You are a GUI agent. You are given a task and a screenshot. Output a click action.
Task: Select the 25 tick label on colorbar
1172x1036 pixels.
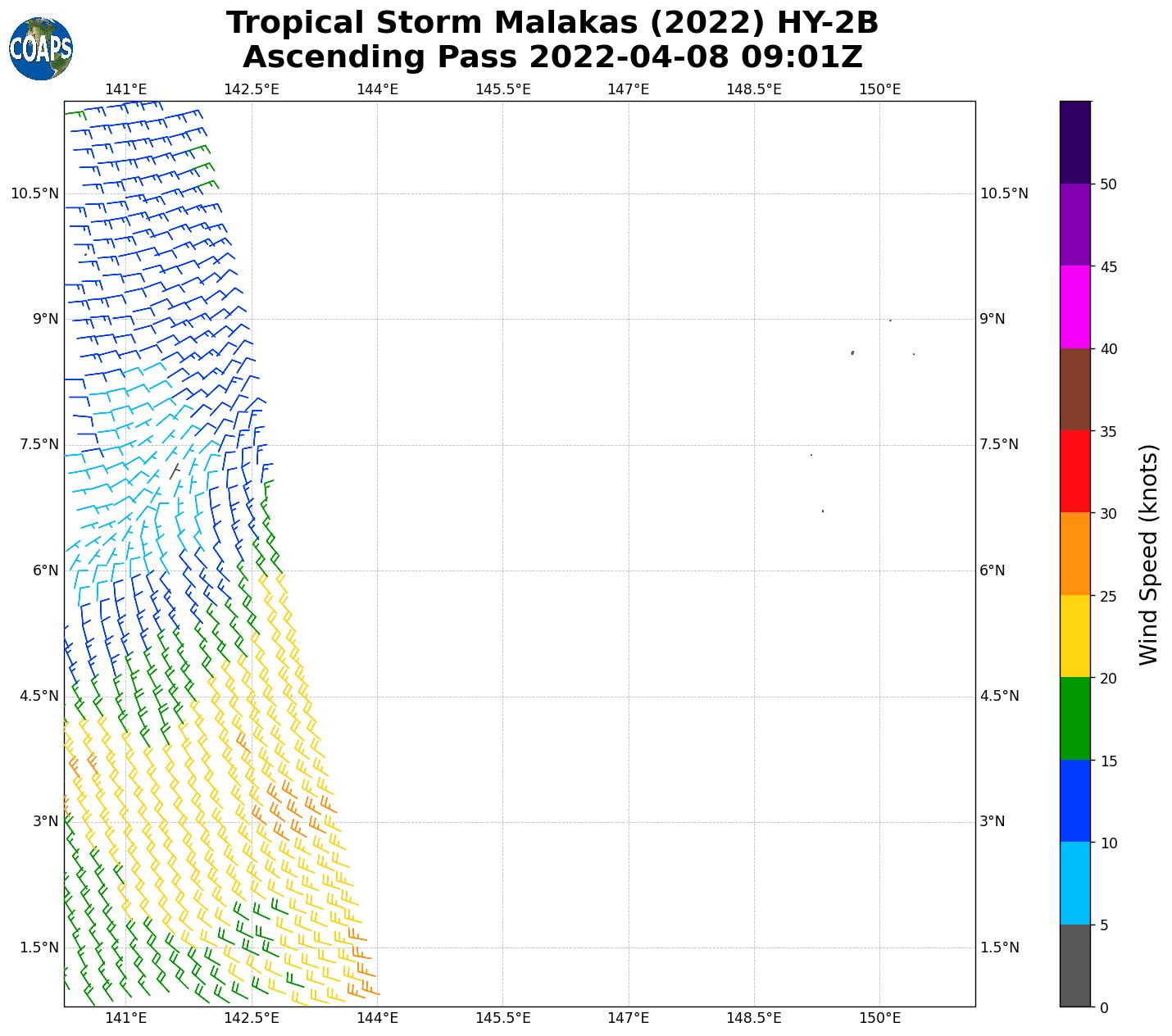click(1108, 596)
